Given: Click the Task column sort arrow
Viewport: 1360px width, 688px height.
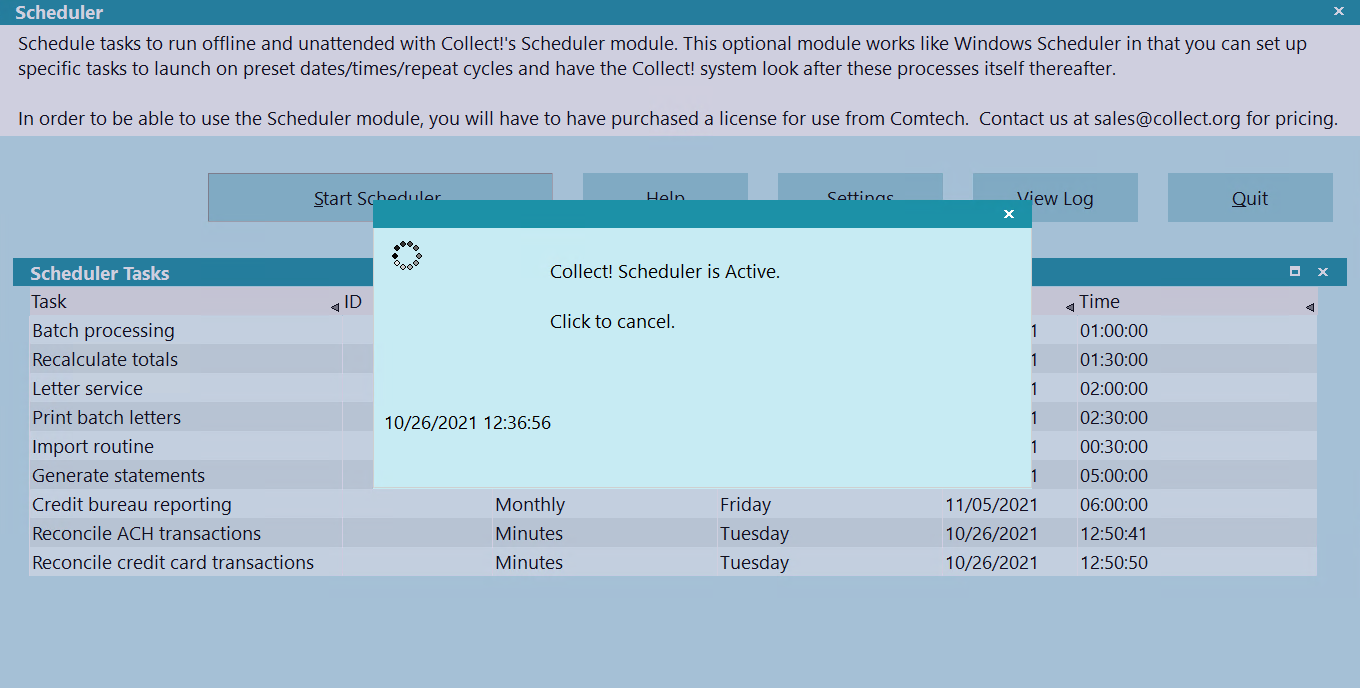Looking at the screenshot, I should click(335, 307).
